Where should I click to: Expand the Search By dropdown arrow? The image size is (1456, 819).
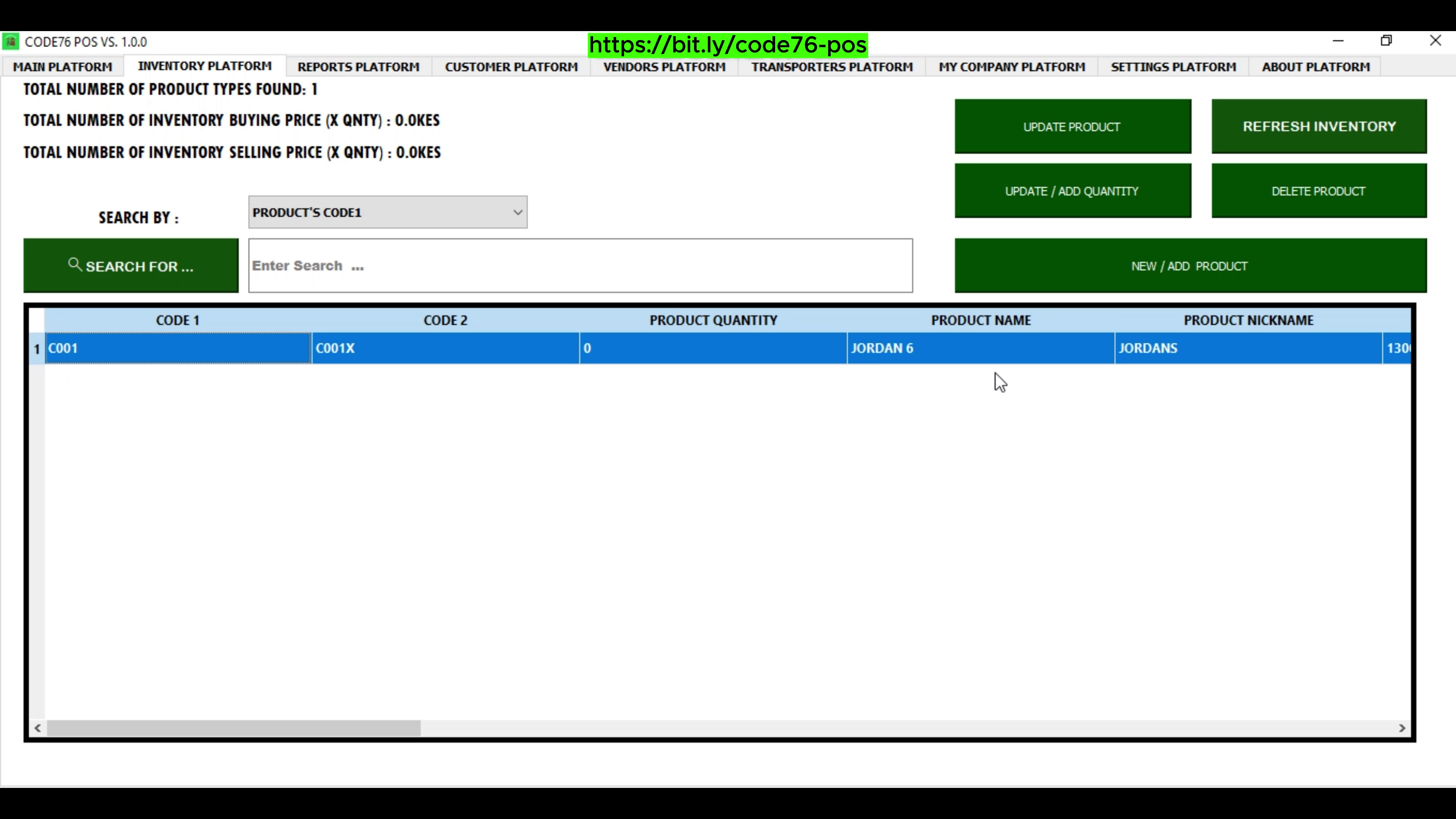coord(517,212)
